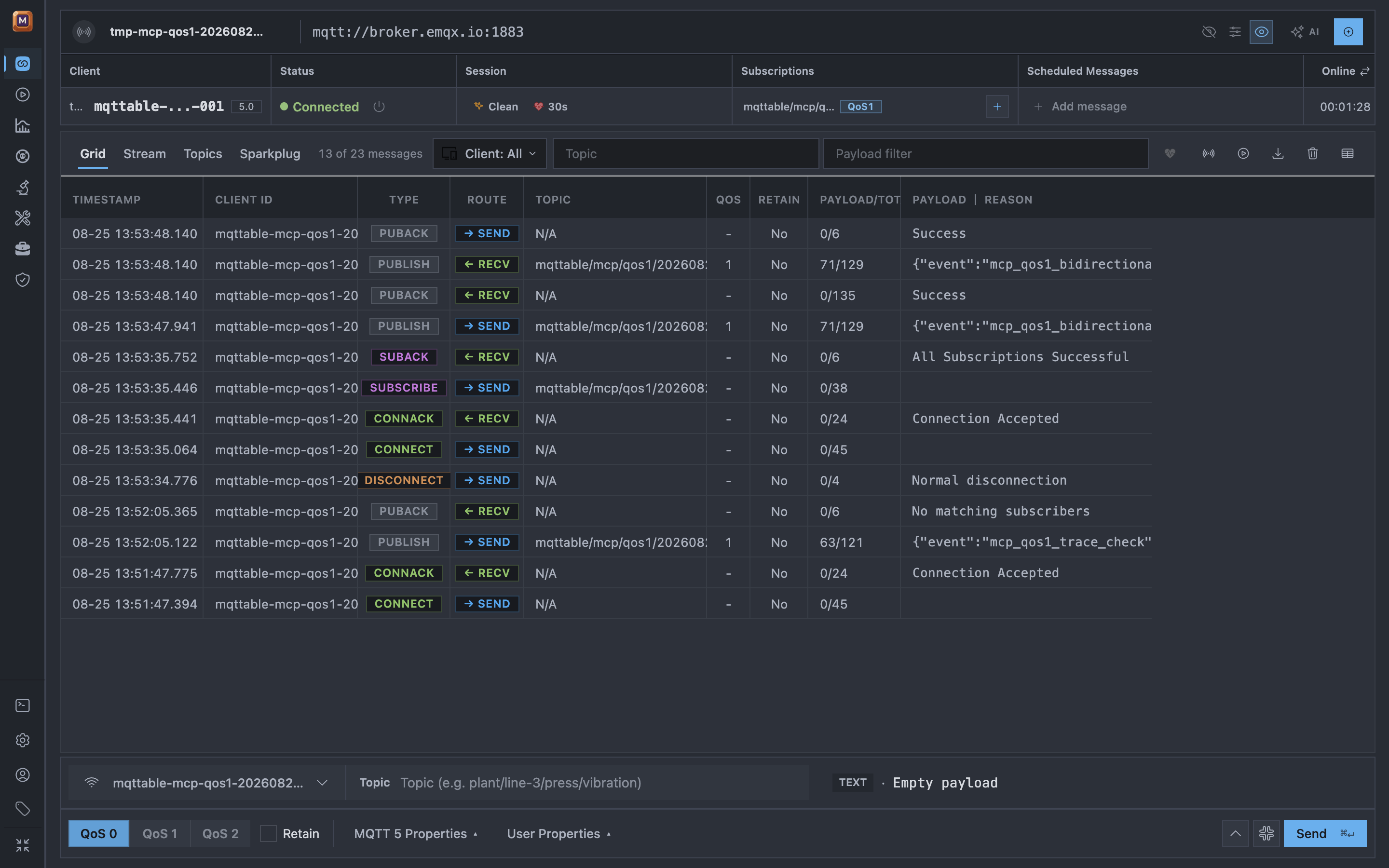This screenshot has height=868, width=1389.
Task: Toggle the highlighted eye view button
Action: click(1261, 32)
